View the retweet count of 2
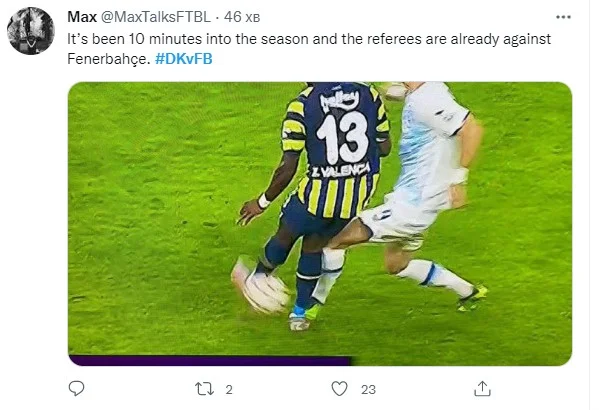The height and width of the screenshot is (410, 599). (x=228, y=389)
